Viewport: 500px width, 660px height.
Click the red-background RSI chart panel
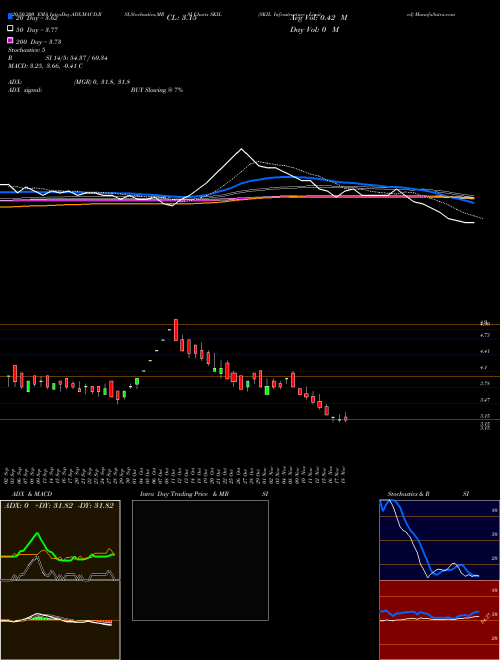[439, 620]
